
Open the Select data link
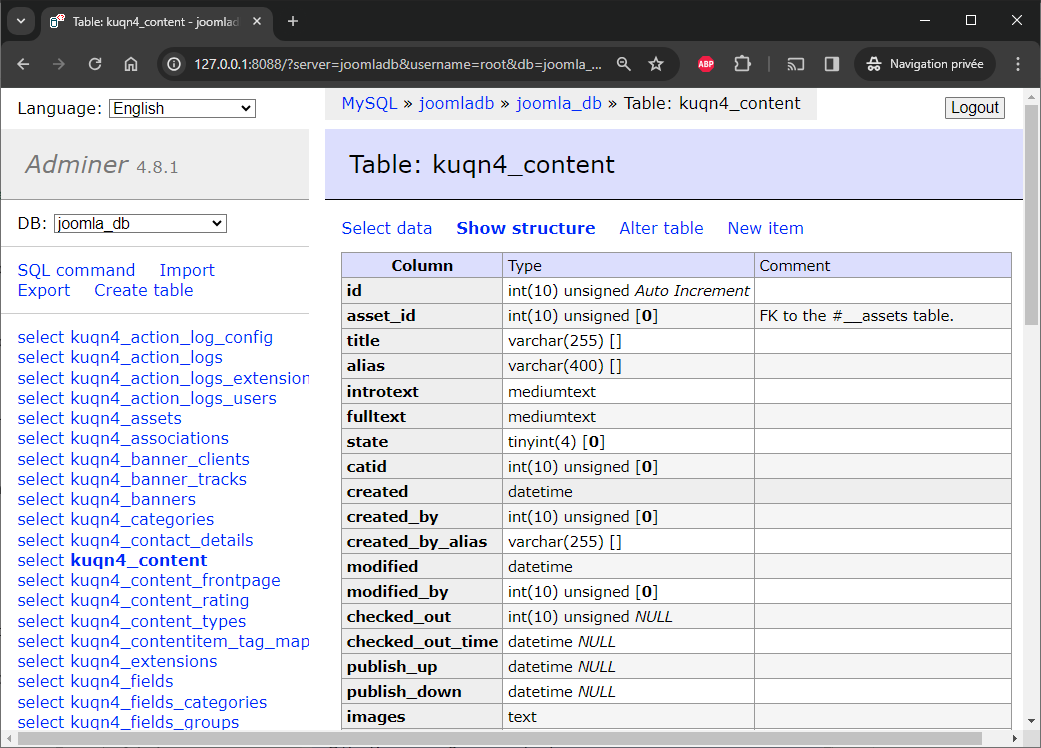(387, 228)
